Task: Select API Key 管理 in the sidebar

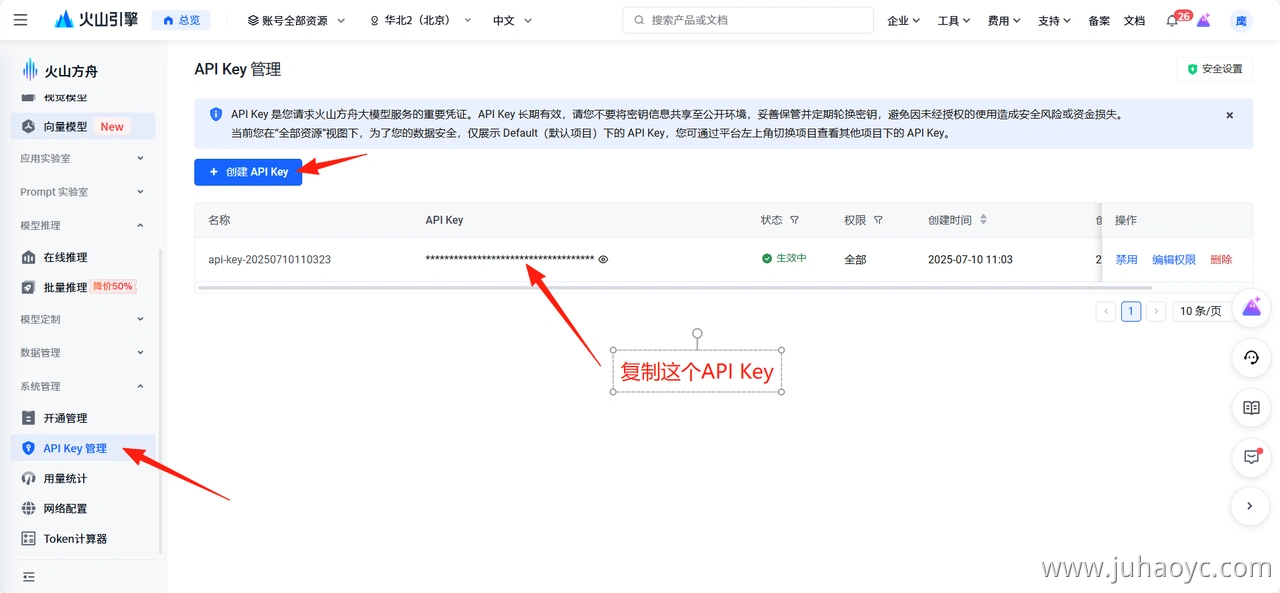Action: 83,448
